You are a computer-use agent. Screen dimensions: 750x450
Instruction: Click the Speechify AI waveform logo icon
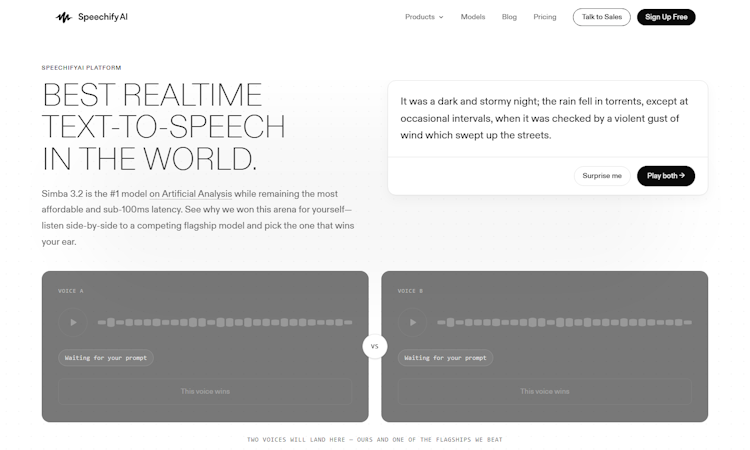tap(63, 17)
